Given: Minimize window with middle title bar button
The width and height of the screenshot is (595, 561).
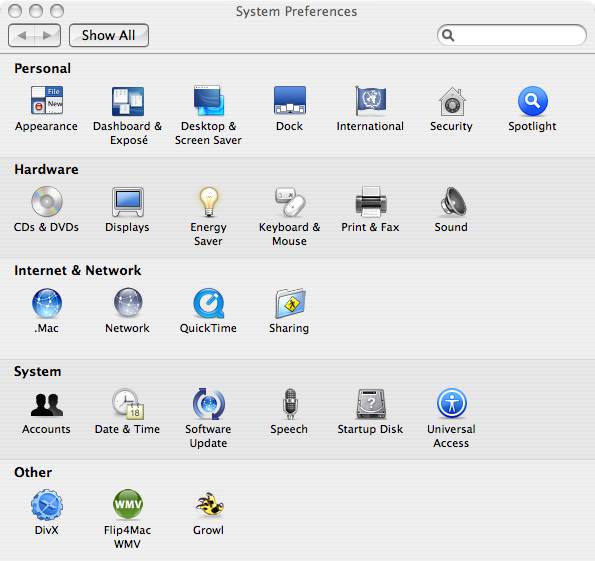Looking at the screenshot, I should click(36, 11).
